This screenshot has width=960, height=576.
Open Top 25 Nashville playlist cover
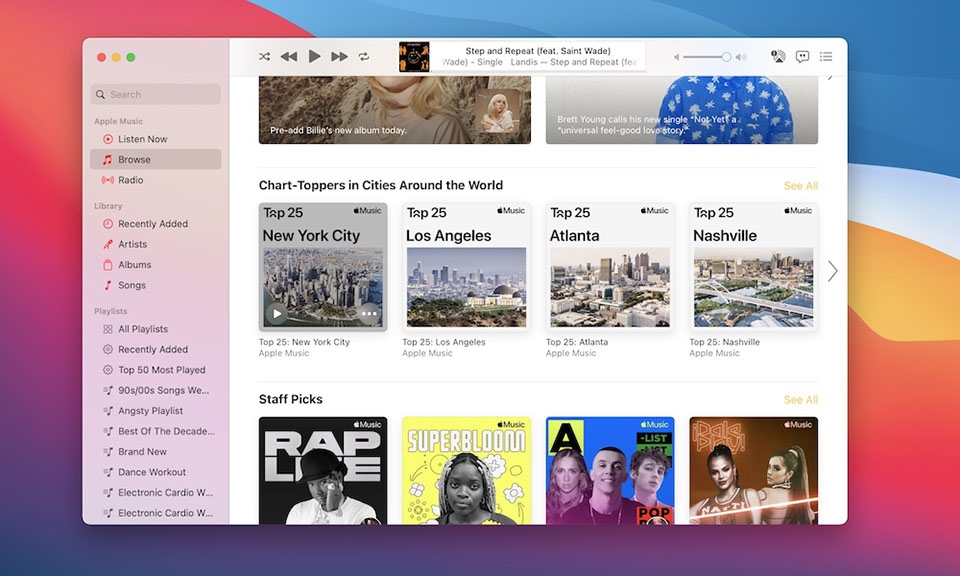click(x=754, y=267)
